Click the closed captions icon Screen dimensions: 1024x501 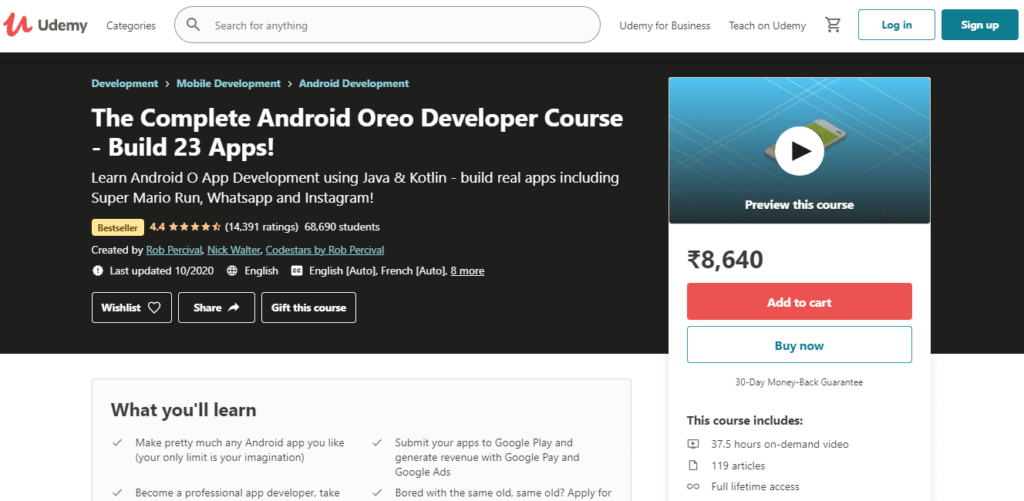tap(296, 270)
